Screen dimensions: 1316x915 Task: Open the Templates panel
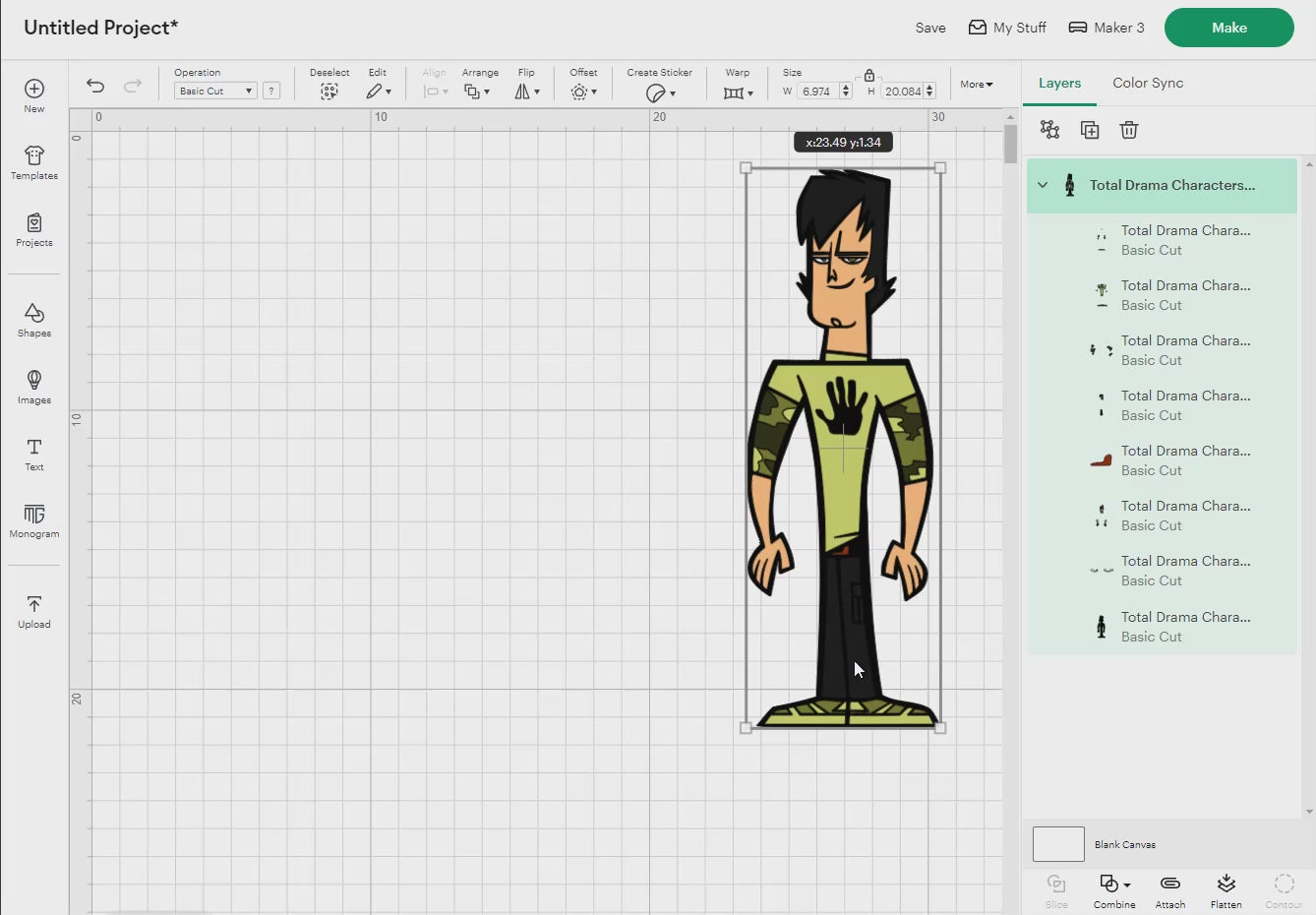tap(34, 162)
